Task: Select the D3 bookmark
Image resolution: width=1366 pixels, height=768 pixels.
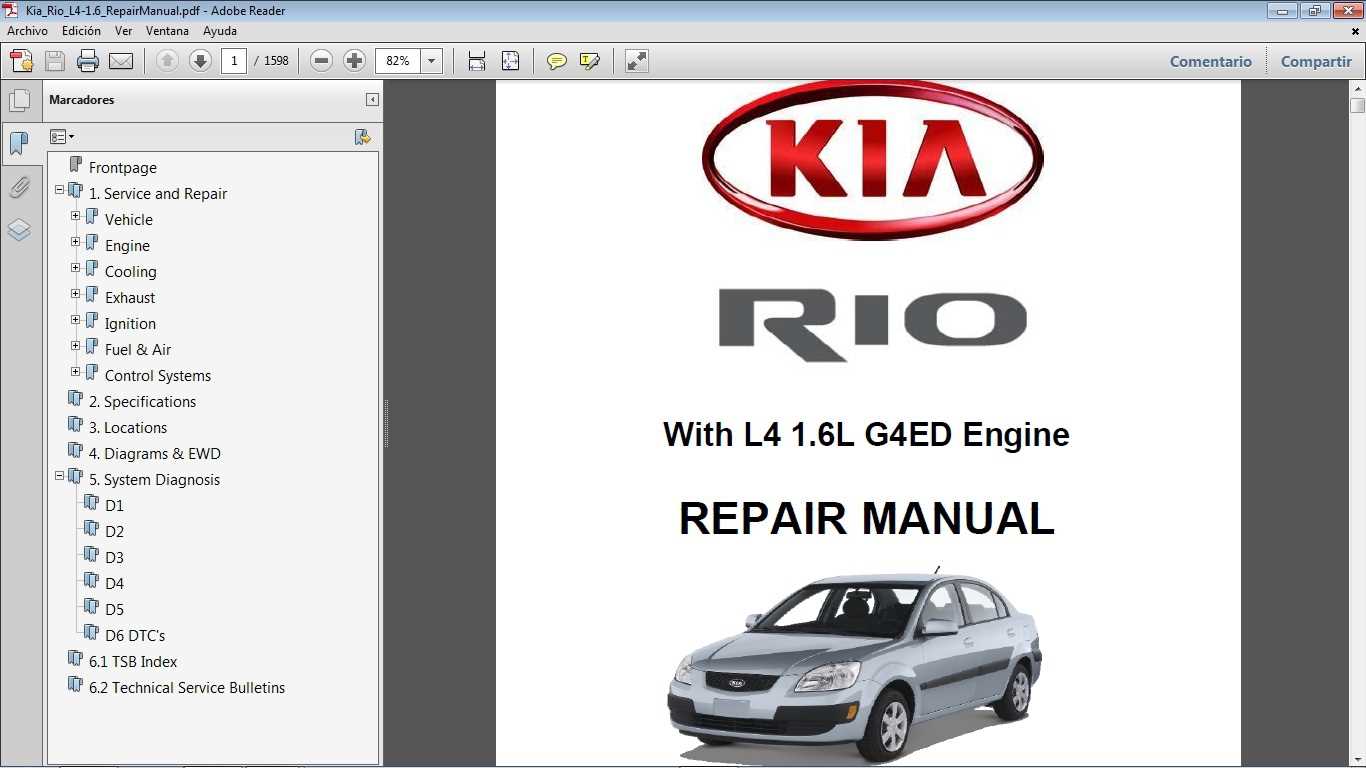Action: [114, 558]
